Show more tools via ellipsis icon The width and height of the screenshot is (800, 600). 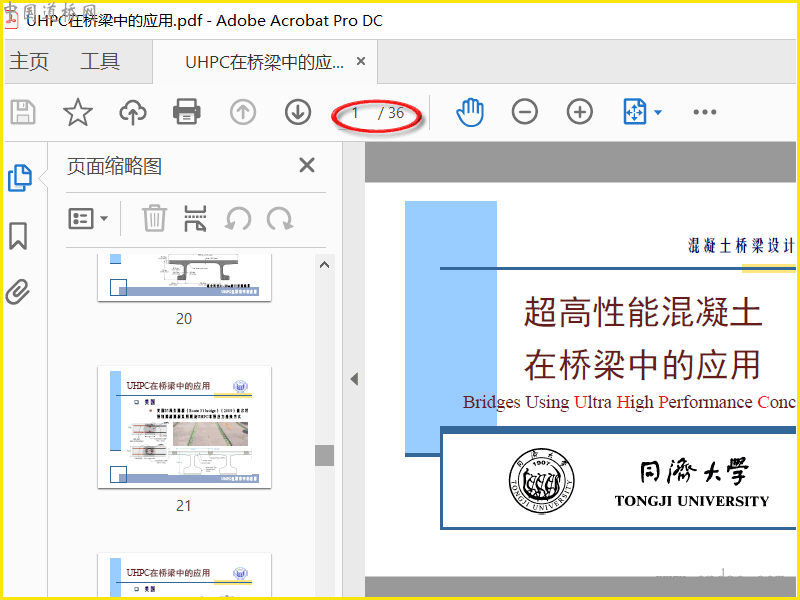click(705, 112)
